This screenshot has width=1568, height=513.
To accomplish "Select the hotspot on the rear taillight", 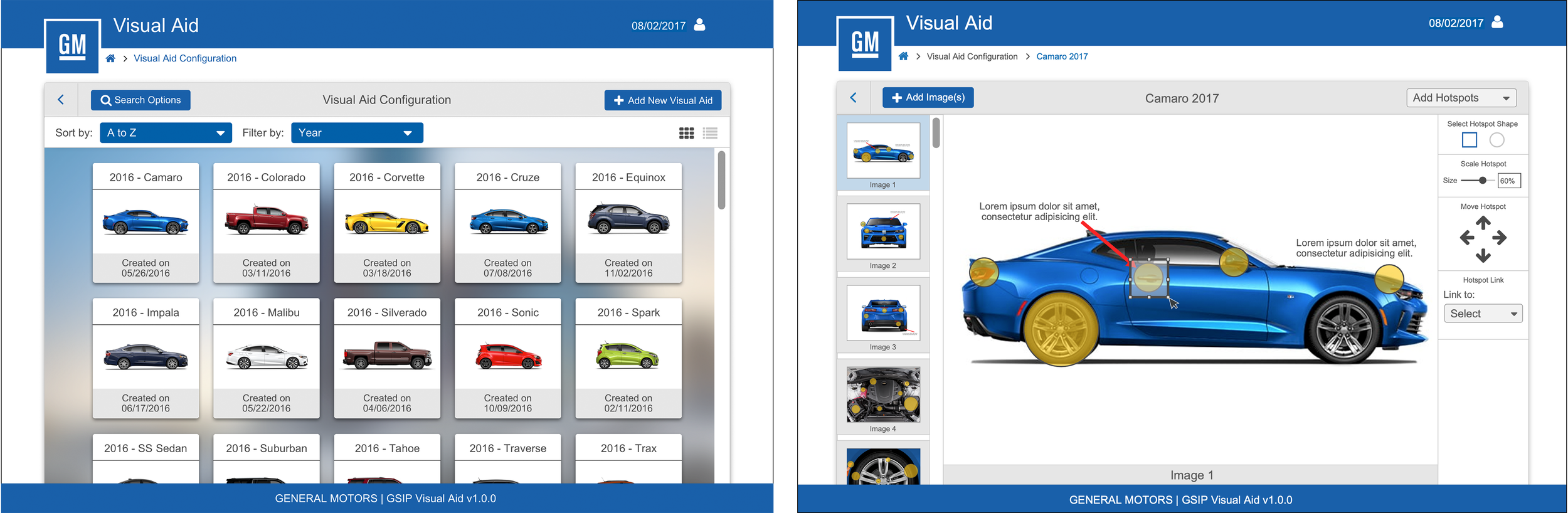I will click(983, 272).
